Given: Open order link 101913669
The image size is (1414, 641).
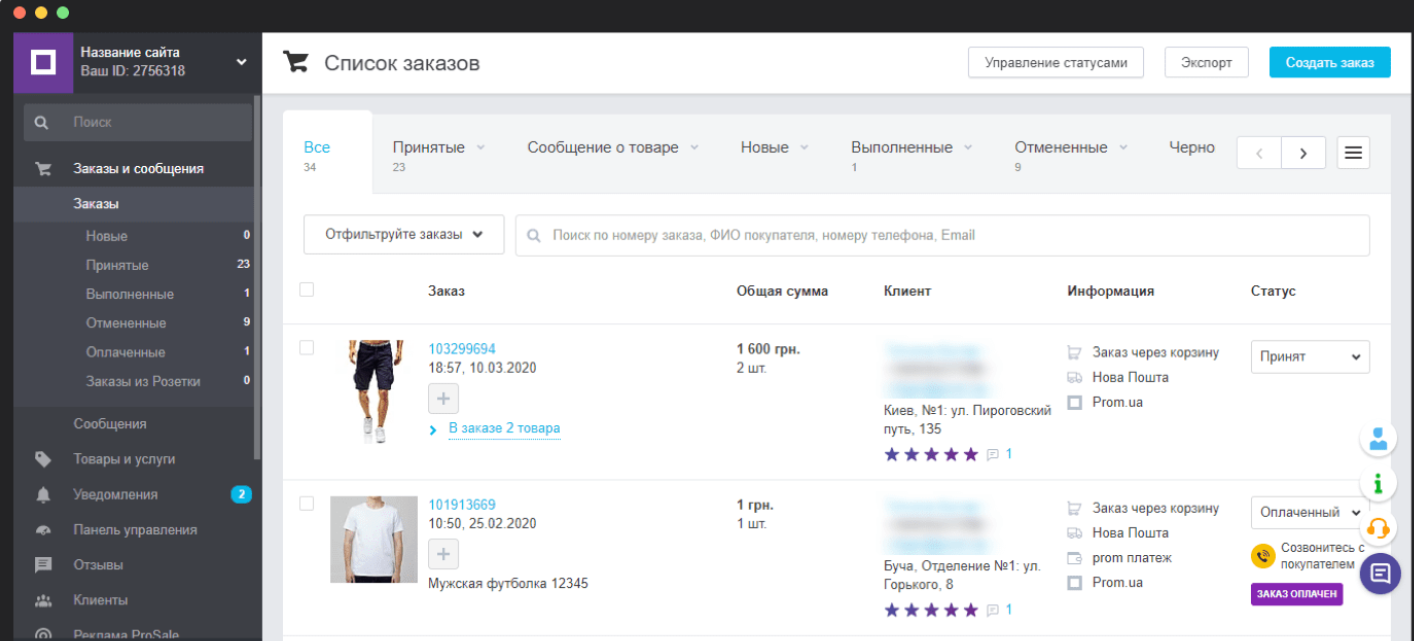Looking at the screenshot, I should 462,505.
